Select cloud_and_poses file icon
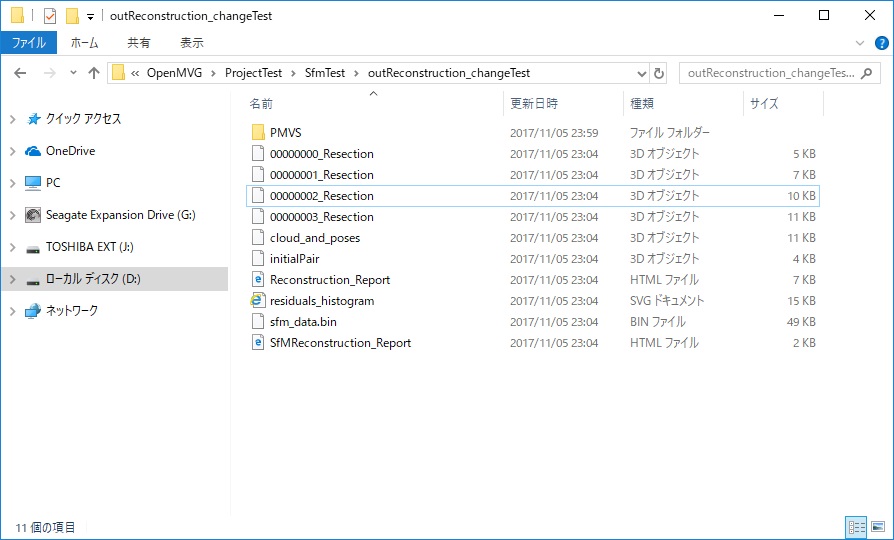The width and height of the screenshot is (894, 540). click(x=258, y=238)
